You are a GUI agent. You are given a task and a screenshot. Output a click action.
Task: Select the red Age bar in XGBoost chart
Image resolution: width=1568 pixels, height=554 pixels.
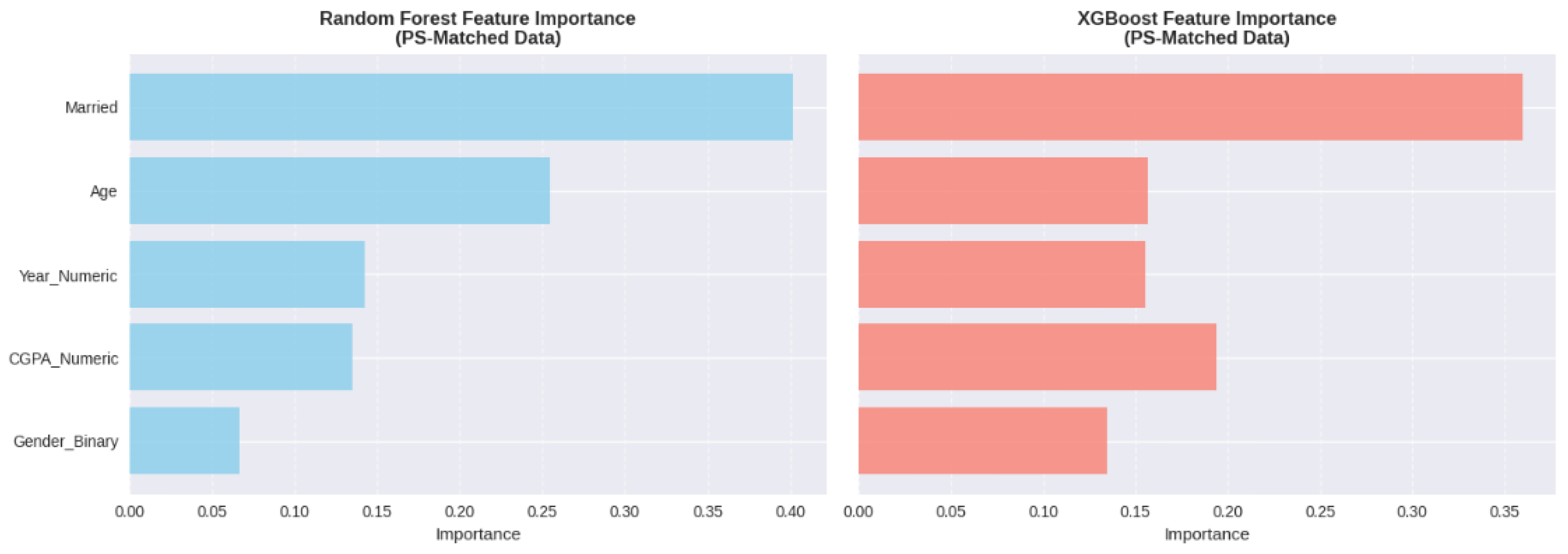(1002, 190)
